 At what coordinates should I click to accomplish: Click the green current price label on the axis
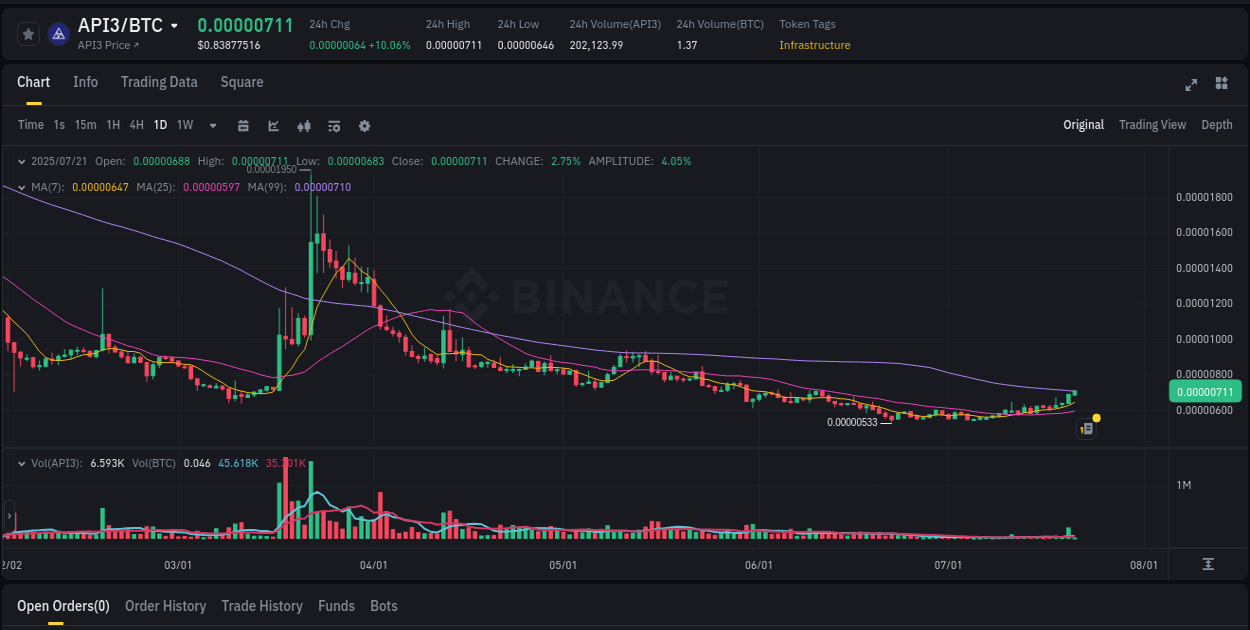coord(1205,391)
